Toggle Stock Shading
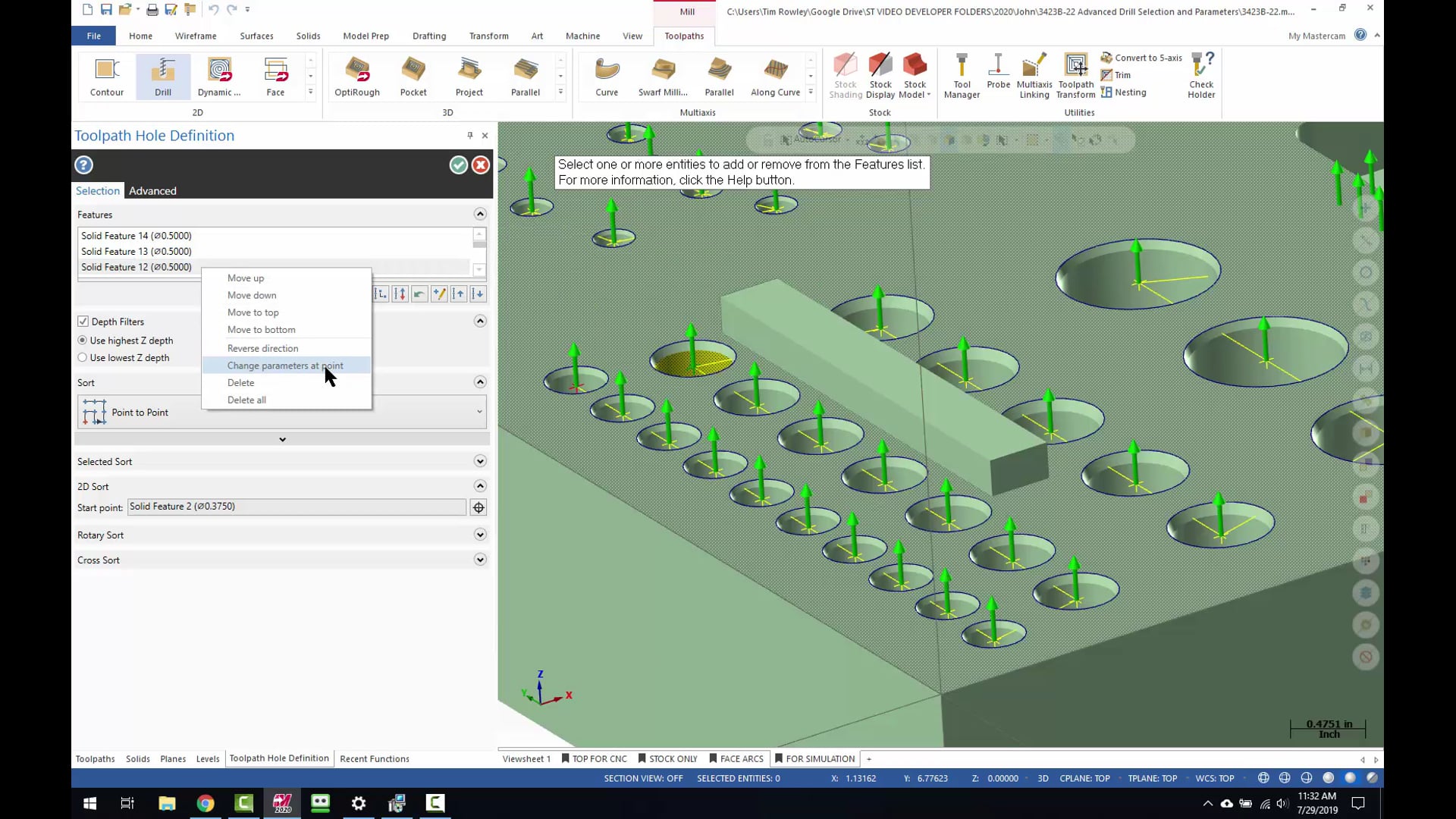Screen dimensions: 1456x819 pos(846,76)
